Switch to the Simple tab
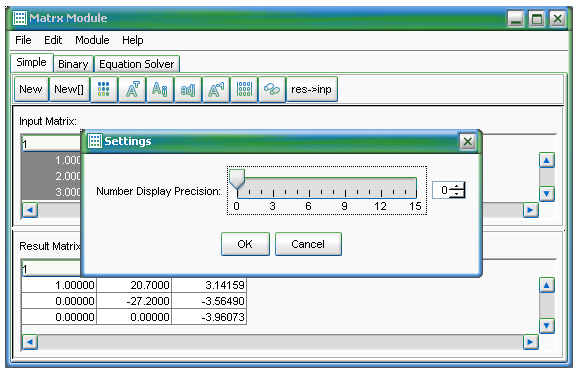The height and width of the screenshot is (377, 578). click(31, 62)
